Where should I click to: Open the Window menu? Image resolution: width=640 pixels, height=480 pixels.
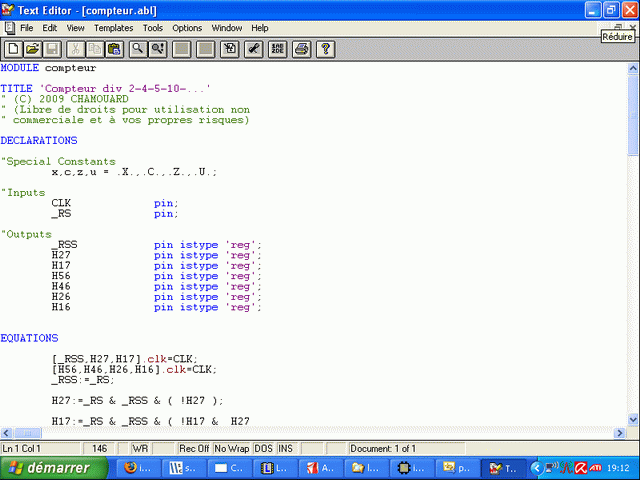(226, 28)
